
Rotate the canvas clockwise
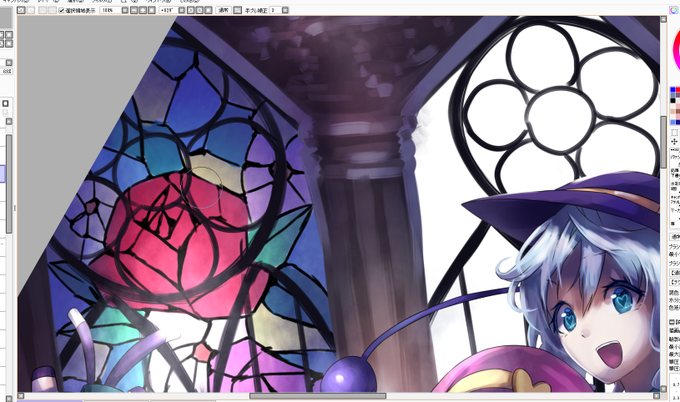[199, 10]
